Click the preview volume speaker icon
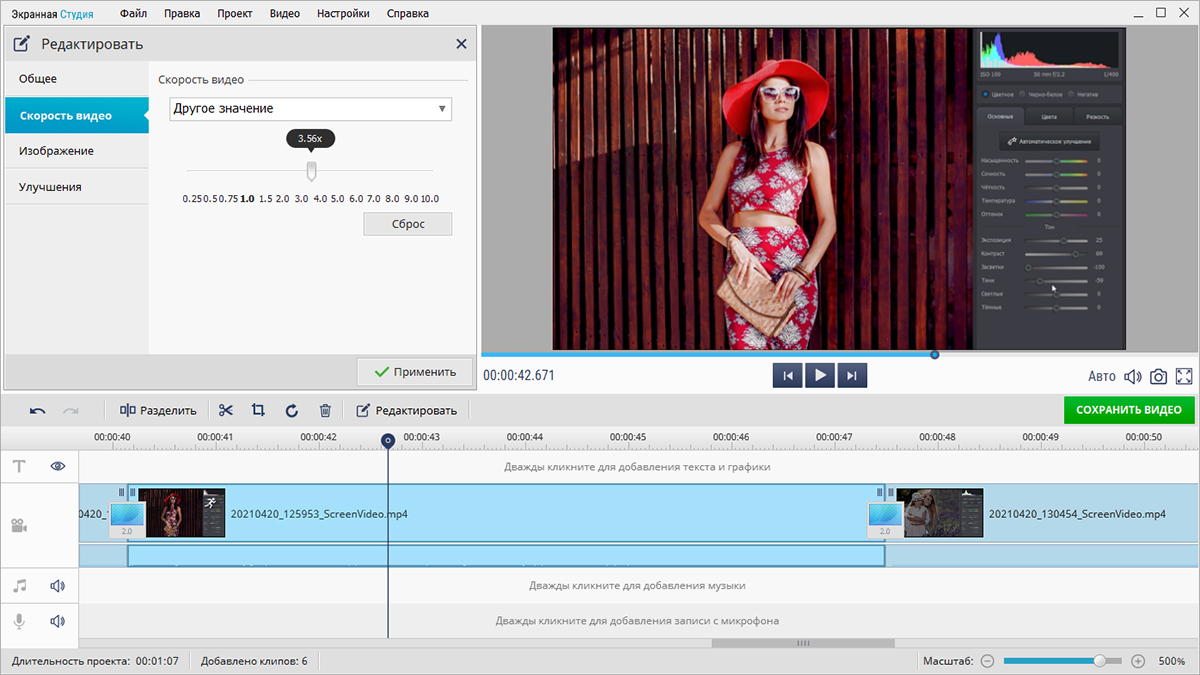The width and height of the screenshot is (1200, 675). point(1132,377)
